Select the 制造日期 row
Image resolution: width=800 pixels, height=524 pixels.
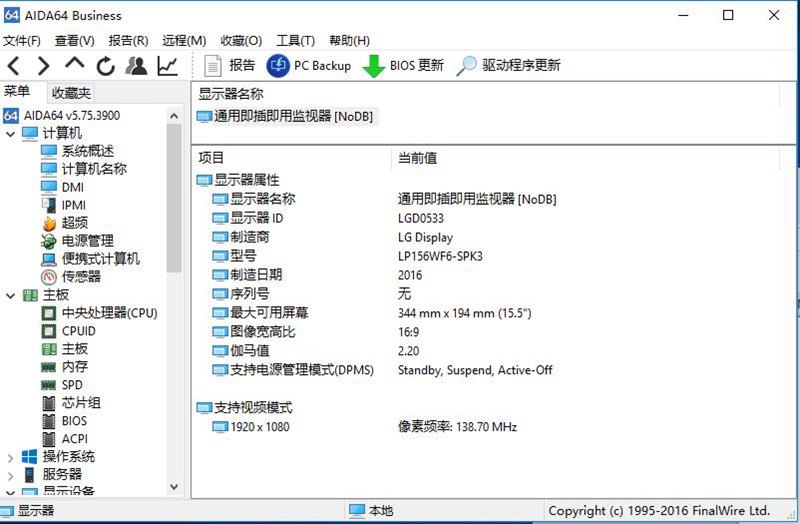pos(247,275)
